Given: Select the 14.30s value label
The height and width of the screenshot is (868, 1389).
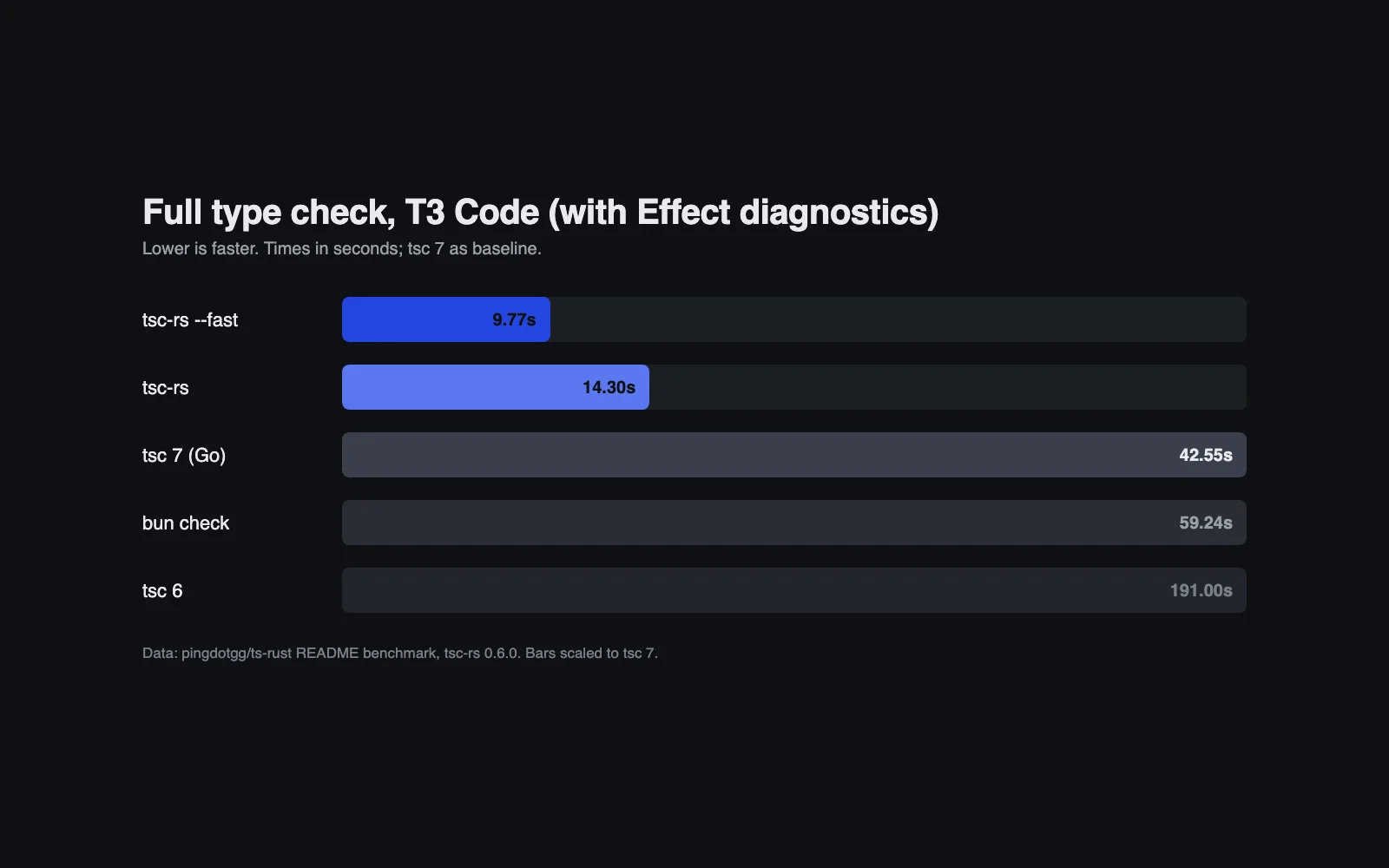Looking at the screenshot, I should (609, 387).
